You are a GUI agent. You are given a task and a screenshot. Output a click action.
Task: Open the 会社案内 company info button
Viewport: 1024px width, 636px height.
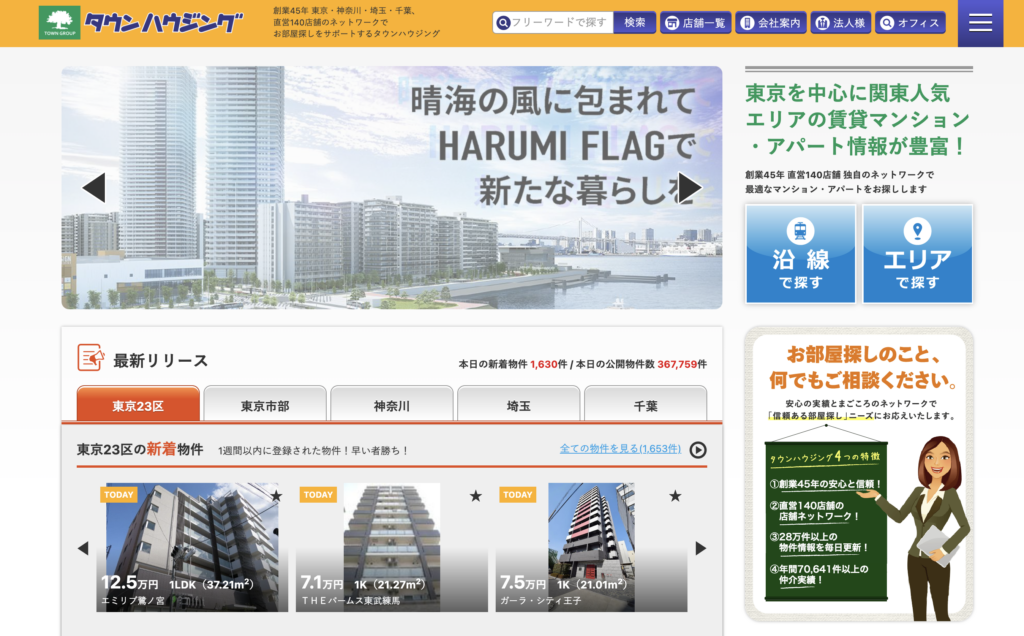pyautogui.click(x=770, y=23)
